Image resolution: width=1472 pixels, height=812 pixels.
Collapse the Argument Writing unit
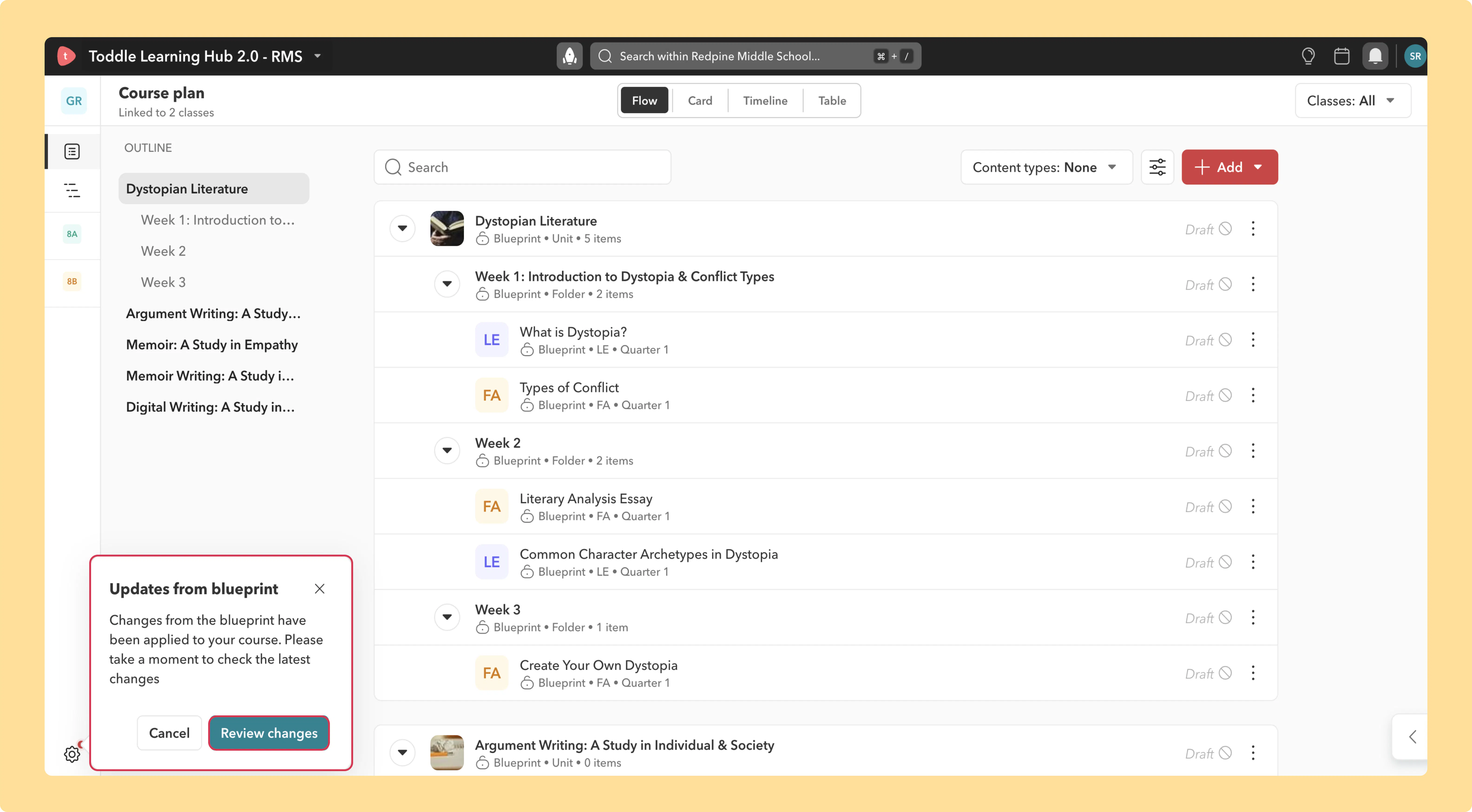click(402, 753)
